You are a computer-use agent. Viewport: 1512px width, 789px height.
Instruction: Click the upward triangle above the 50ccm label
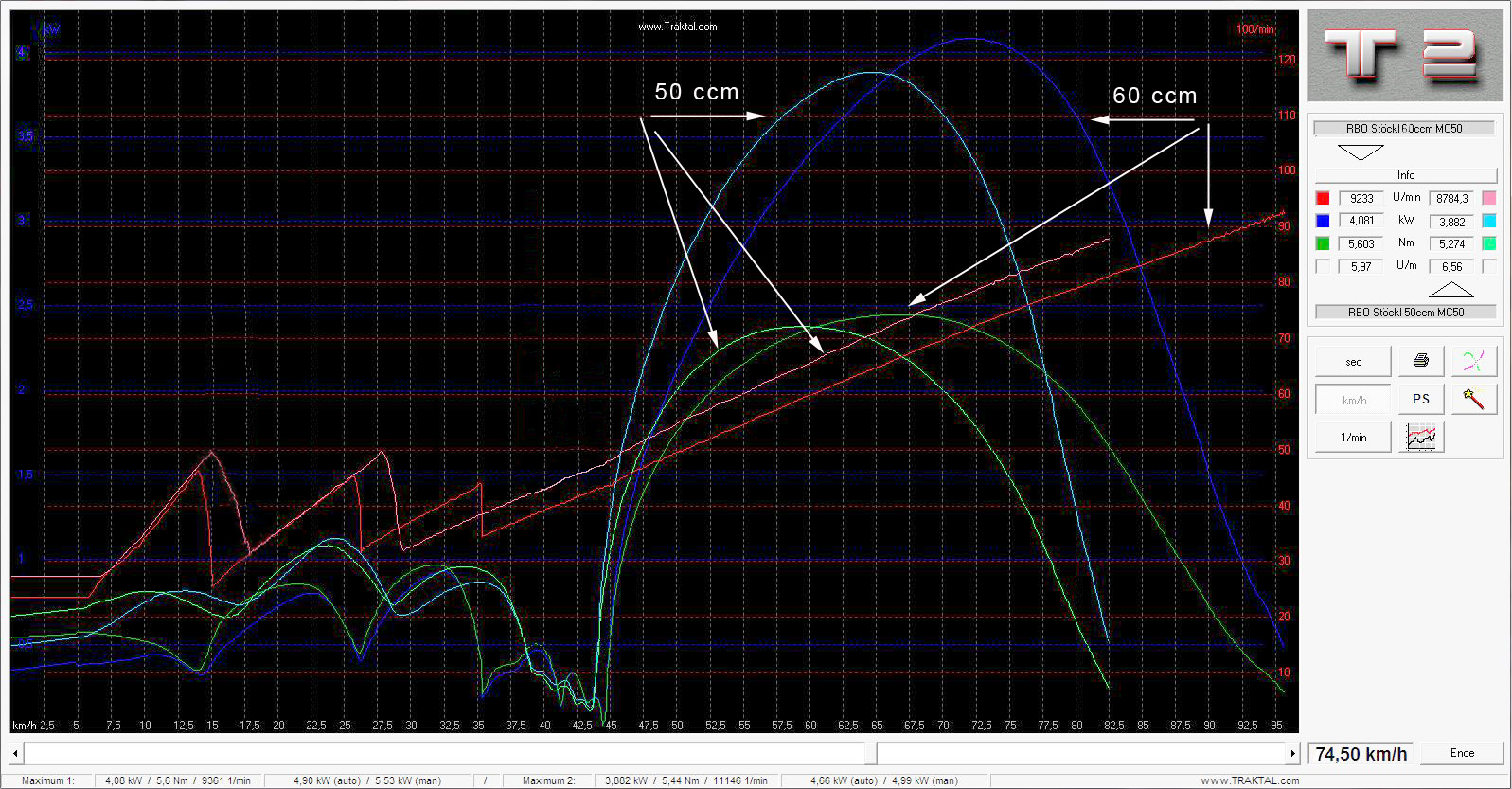(x=1450, y=290)
